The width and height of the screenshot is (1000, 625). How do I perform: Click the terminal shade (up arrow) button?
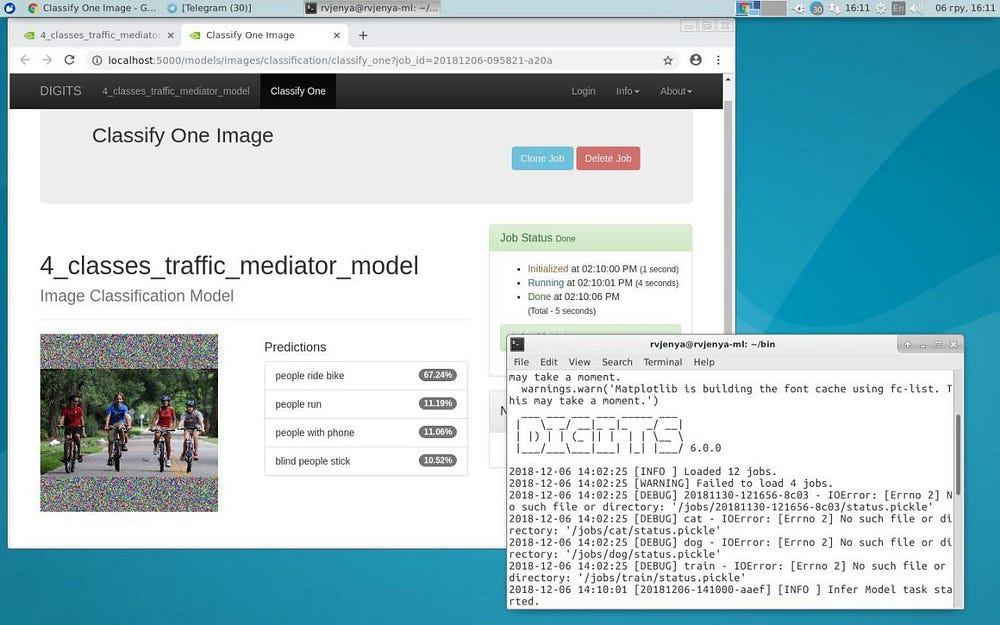click(908, 344)
